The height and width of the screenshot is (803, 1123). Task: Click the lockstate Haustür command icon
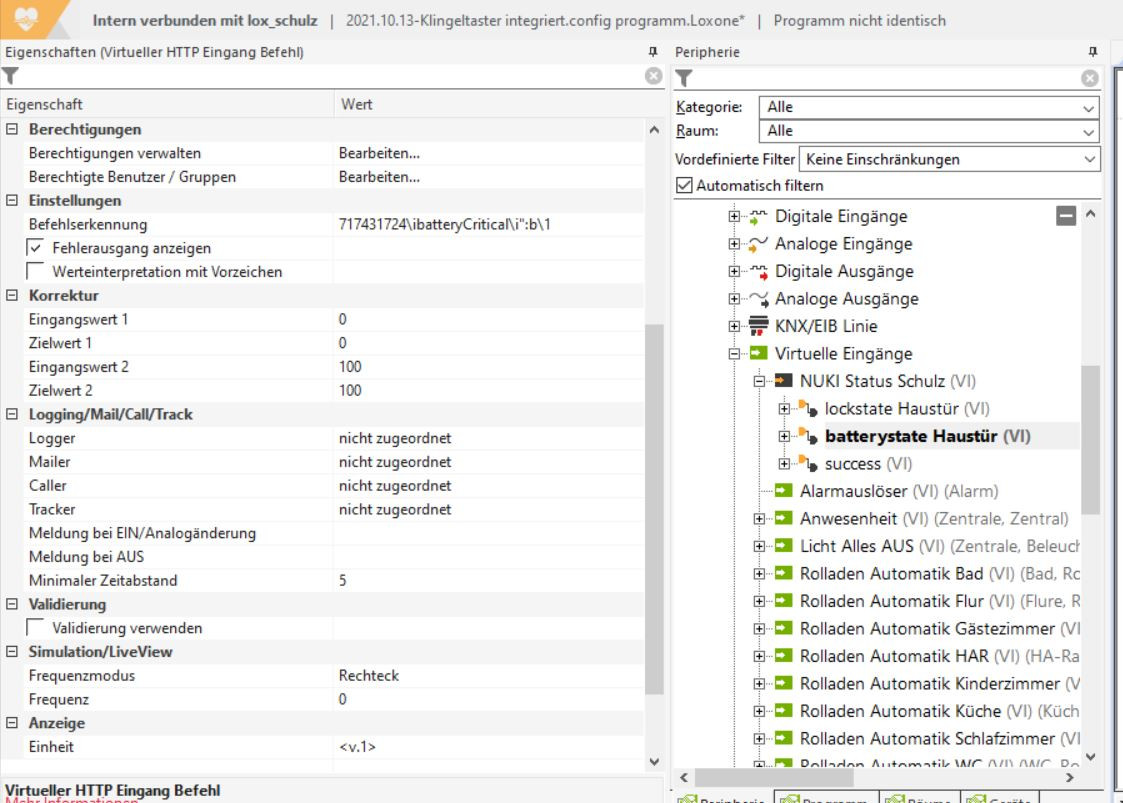811,409
